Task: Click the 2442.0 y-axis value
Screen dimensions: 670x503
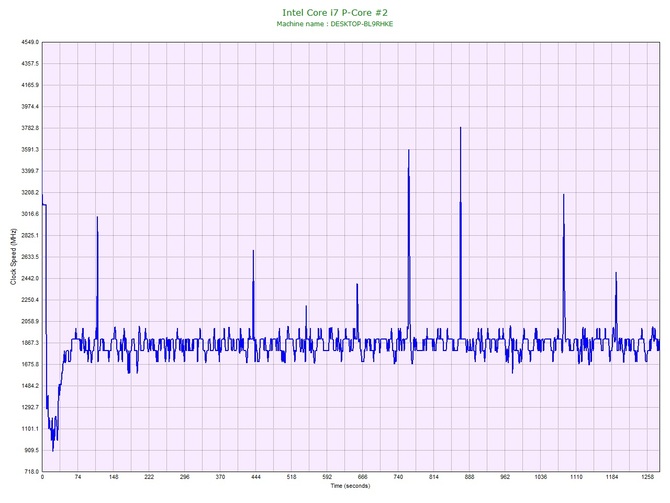Action: 30,278
